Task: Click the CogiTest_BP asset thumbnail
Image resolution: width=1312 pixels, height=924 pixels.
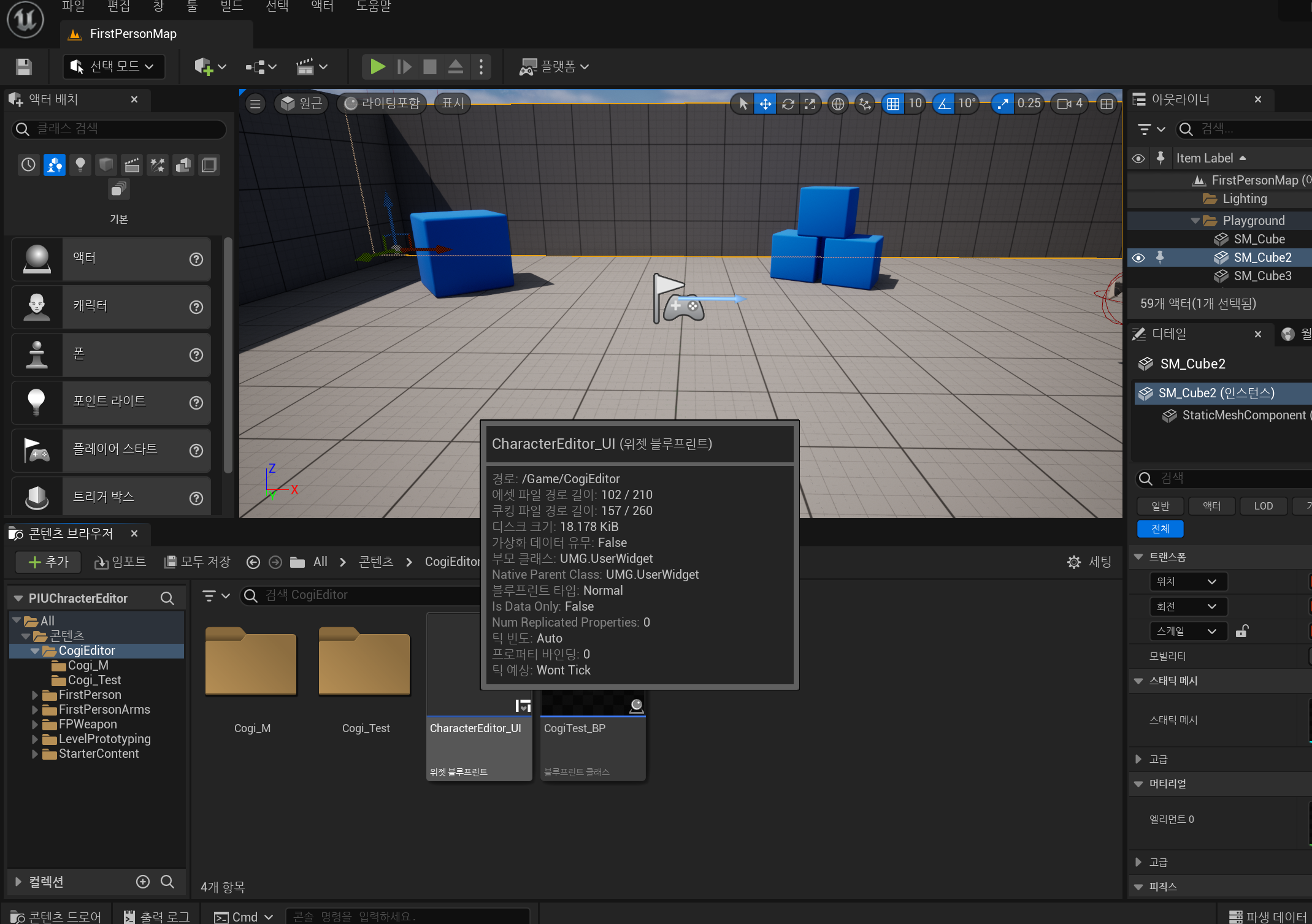Action: (593, 703)
